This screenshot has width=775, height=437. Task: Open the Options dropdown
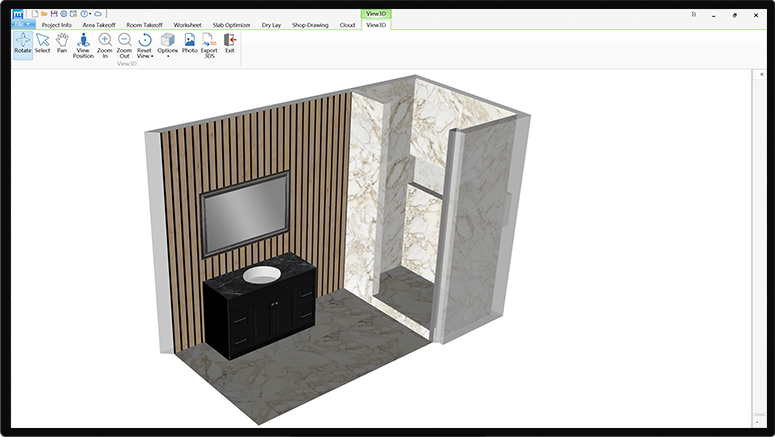(167, 56)
